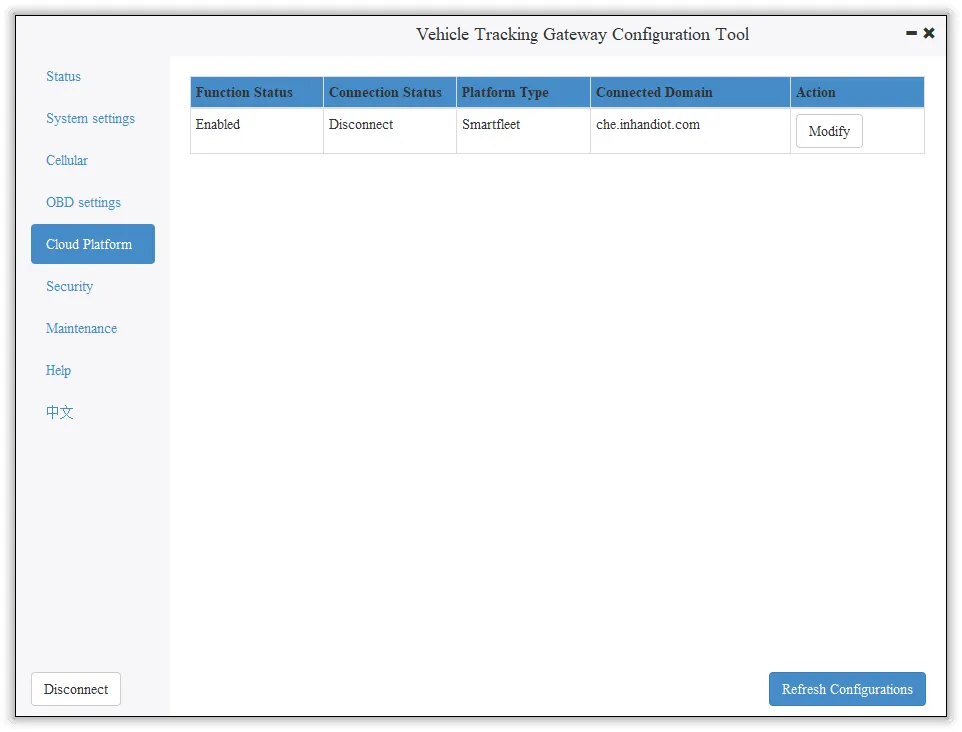Screen dimensions: 962x732
Task: Open the Help section
Action: coord(58,371)
